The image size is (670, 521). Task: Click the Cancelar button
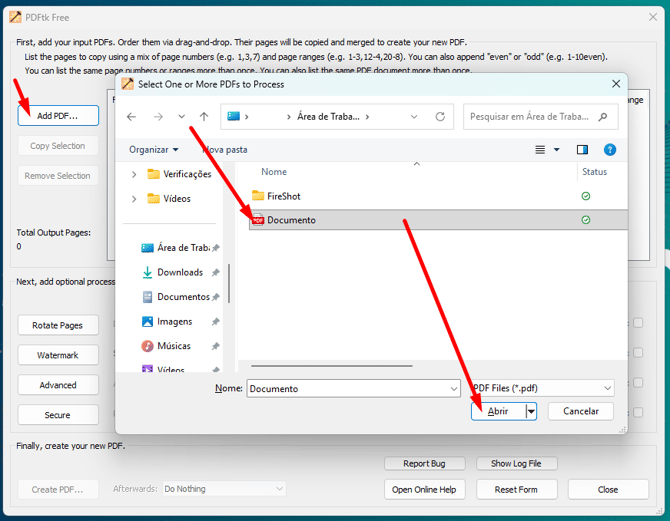tap(580, 411)
